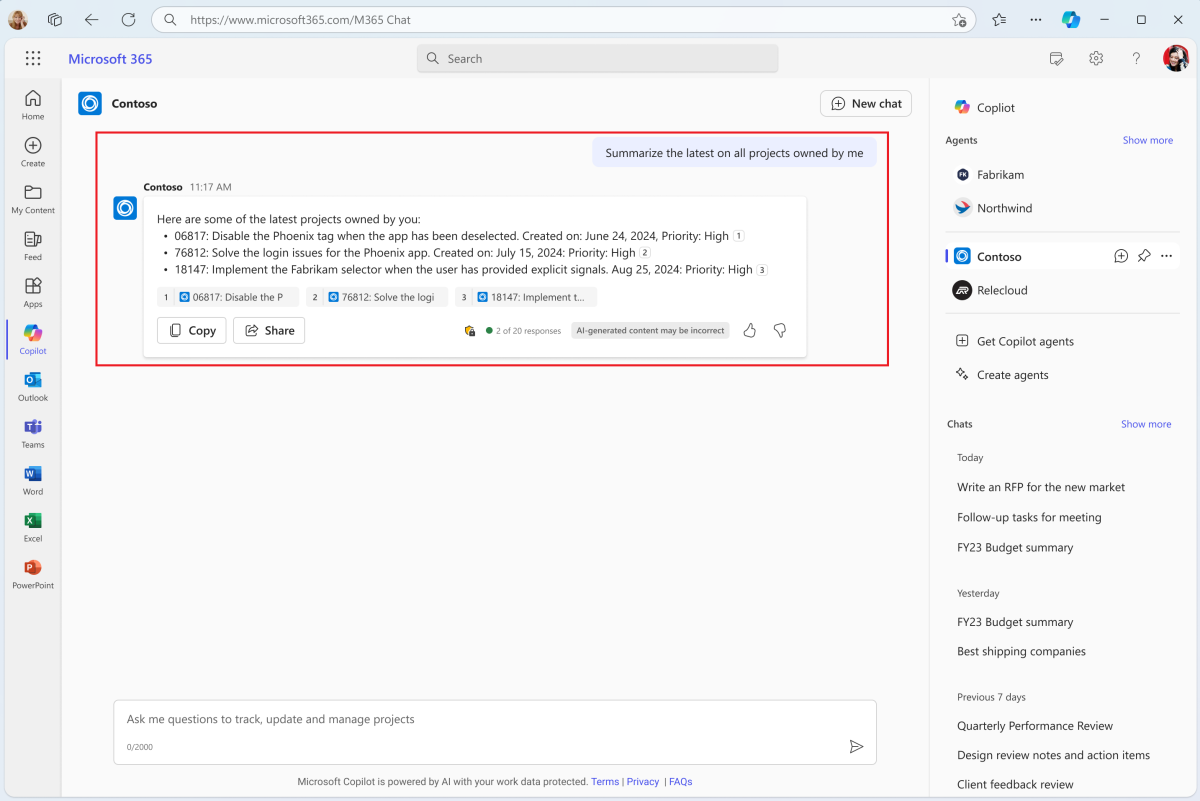Open chat Design review notes and action items
This screenshot has width=1200, height=801.
[1053, 755]
